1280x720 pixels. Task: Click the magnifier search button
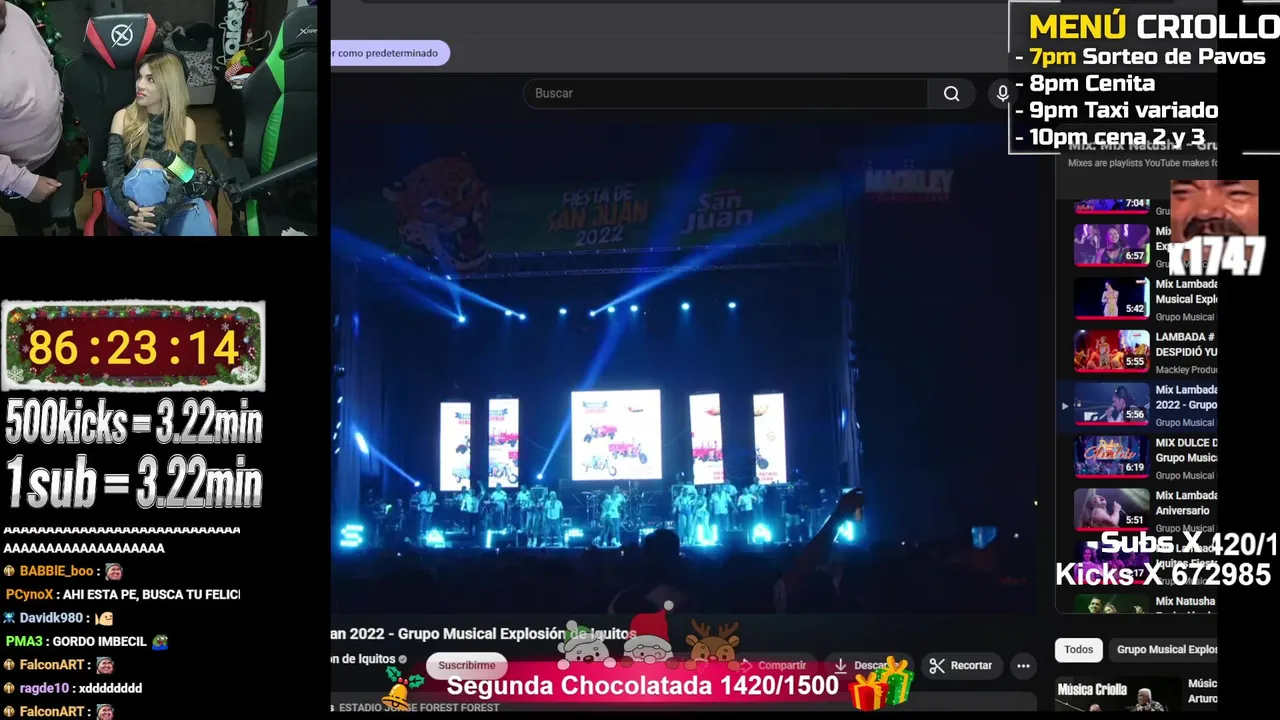[951, 93]
